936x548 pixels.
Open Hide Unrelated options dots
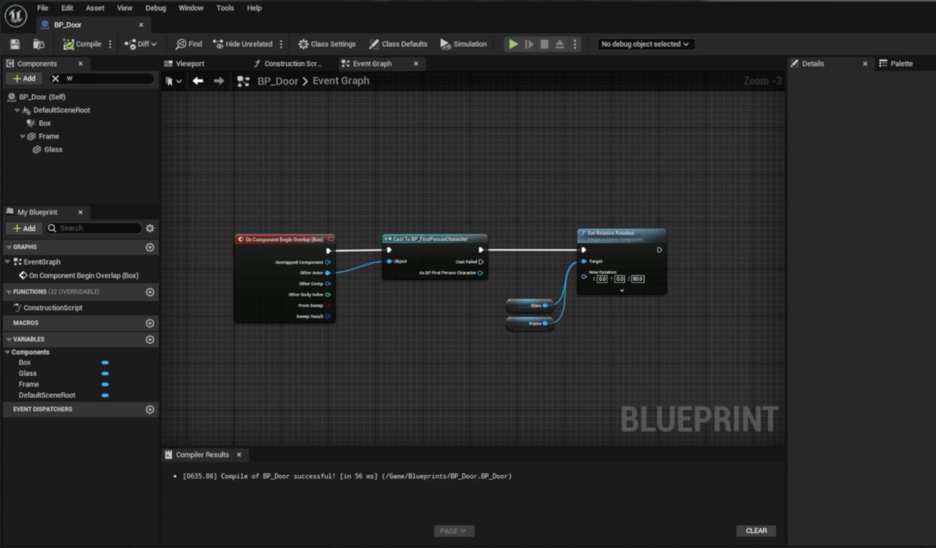pyautogui.click(x=281, y=44)
